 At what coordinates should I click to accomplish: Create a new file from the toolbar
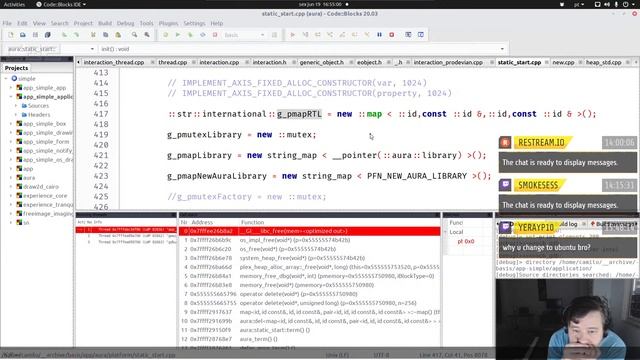[x=11, y=35]
